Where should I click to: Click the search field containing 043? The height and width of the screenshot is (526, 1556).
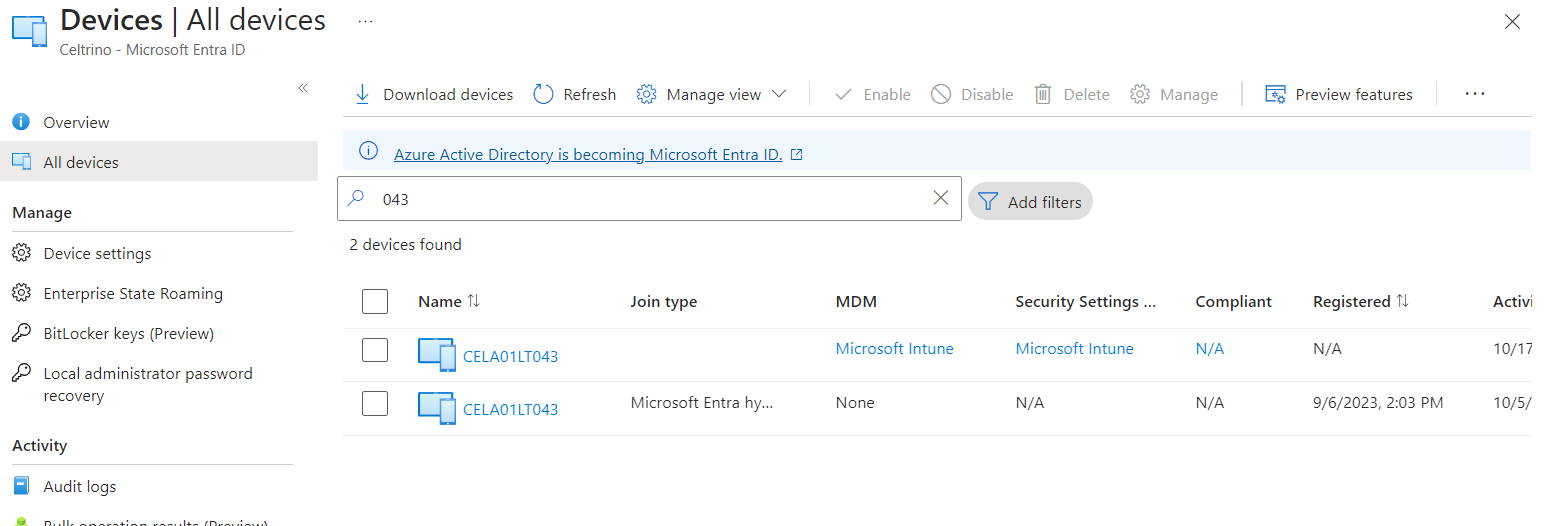click(x=649, y=199)
